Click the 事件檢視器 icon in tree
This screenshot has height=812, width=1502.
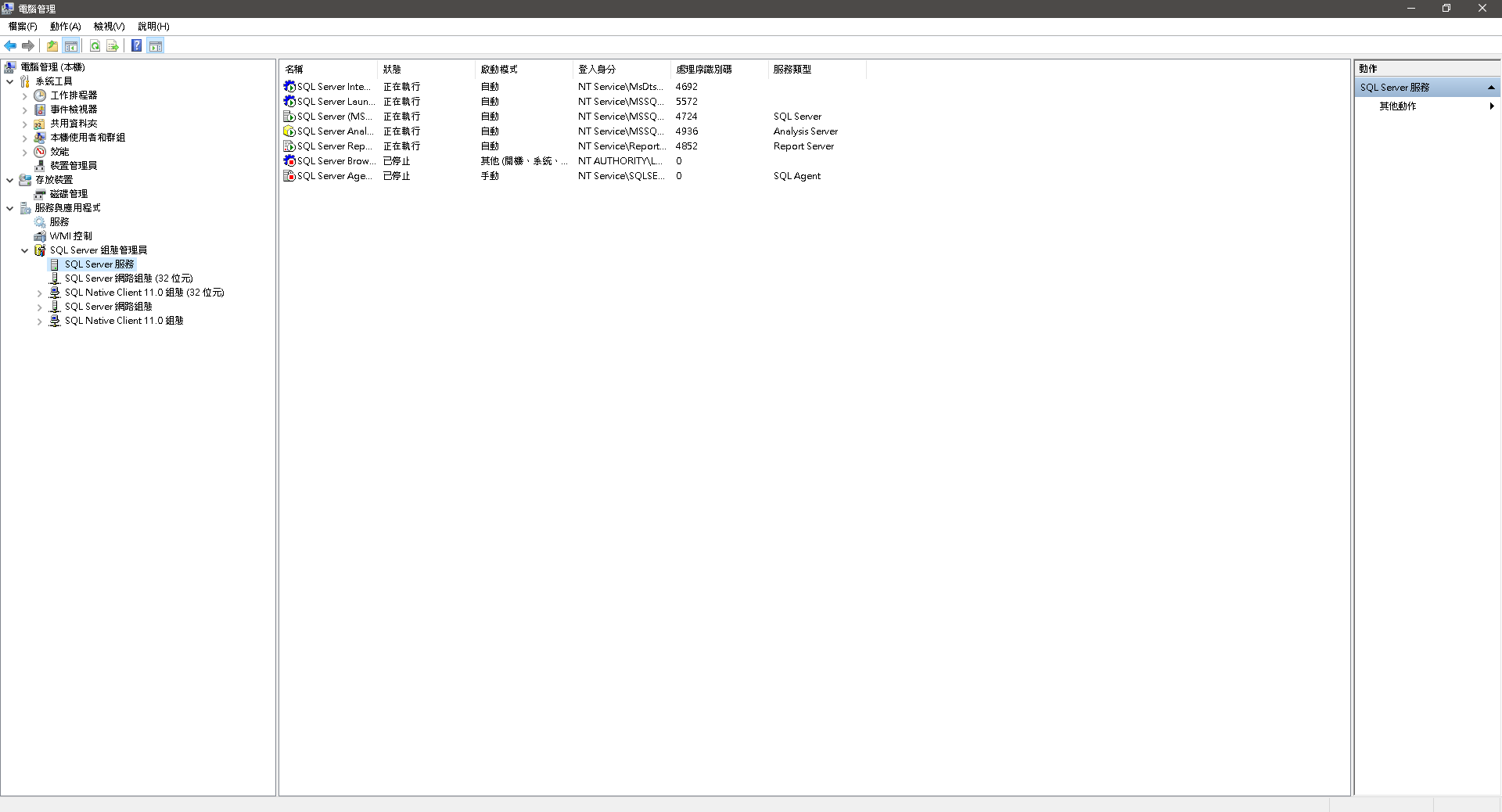[40, 110]
